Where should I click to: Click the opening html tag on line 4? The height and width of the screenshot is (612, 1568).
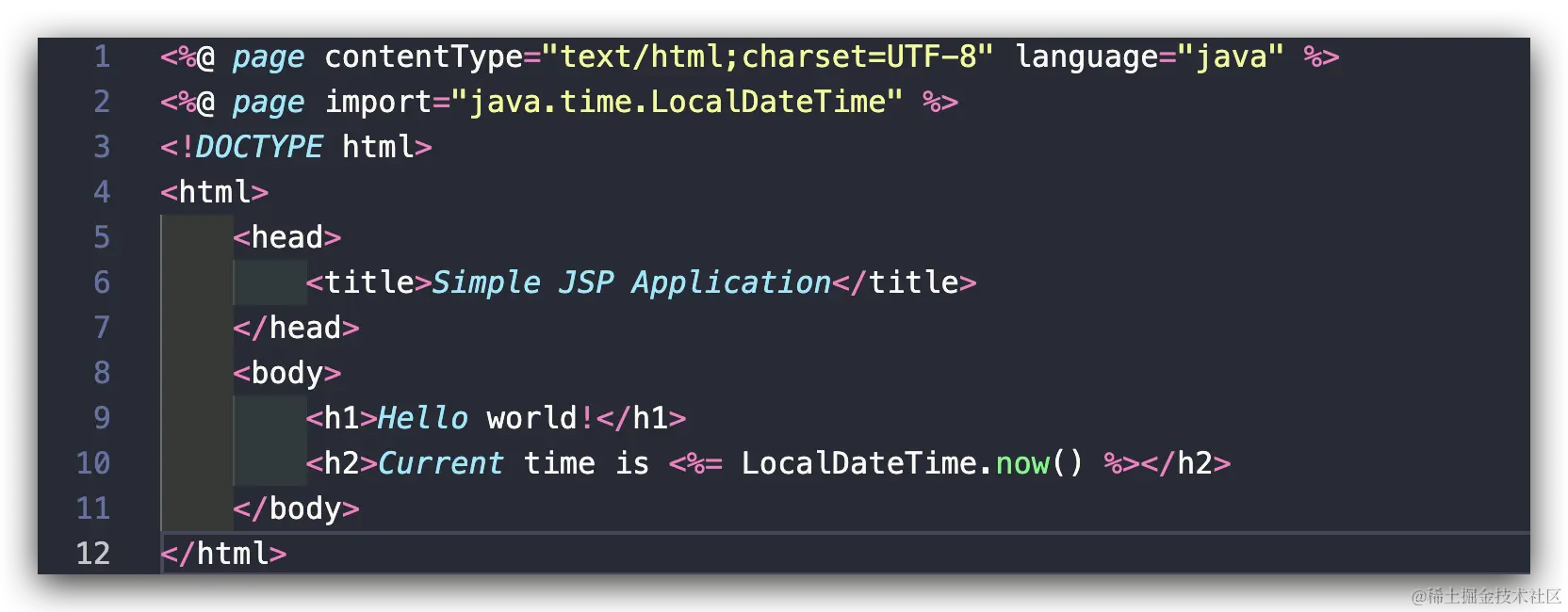(215, 192)
